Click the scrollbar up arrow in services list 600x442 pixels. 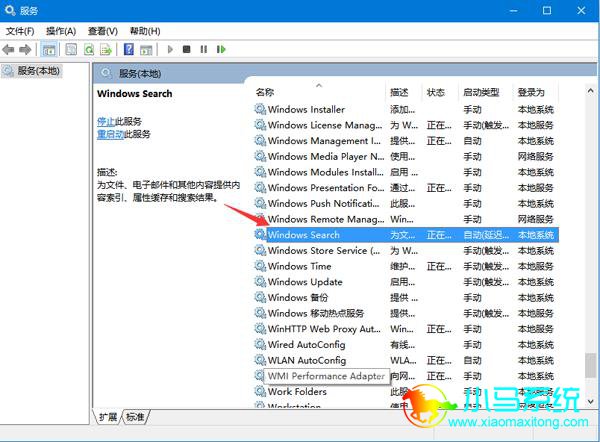[590, 91]
